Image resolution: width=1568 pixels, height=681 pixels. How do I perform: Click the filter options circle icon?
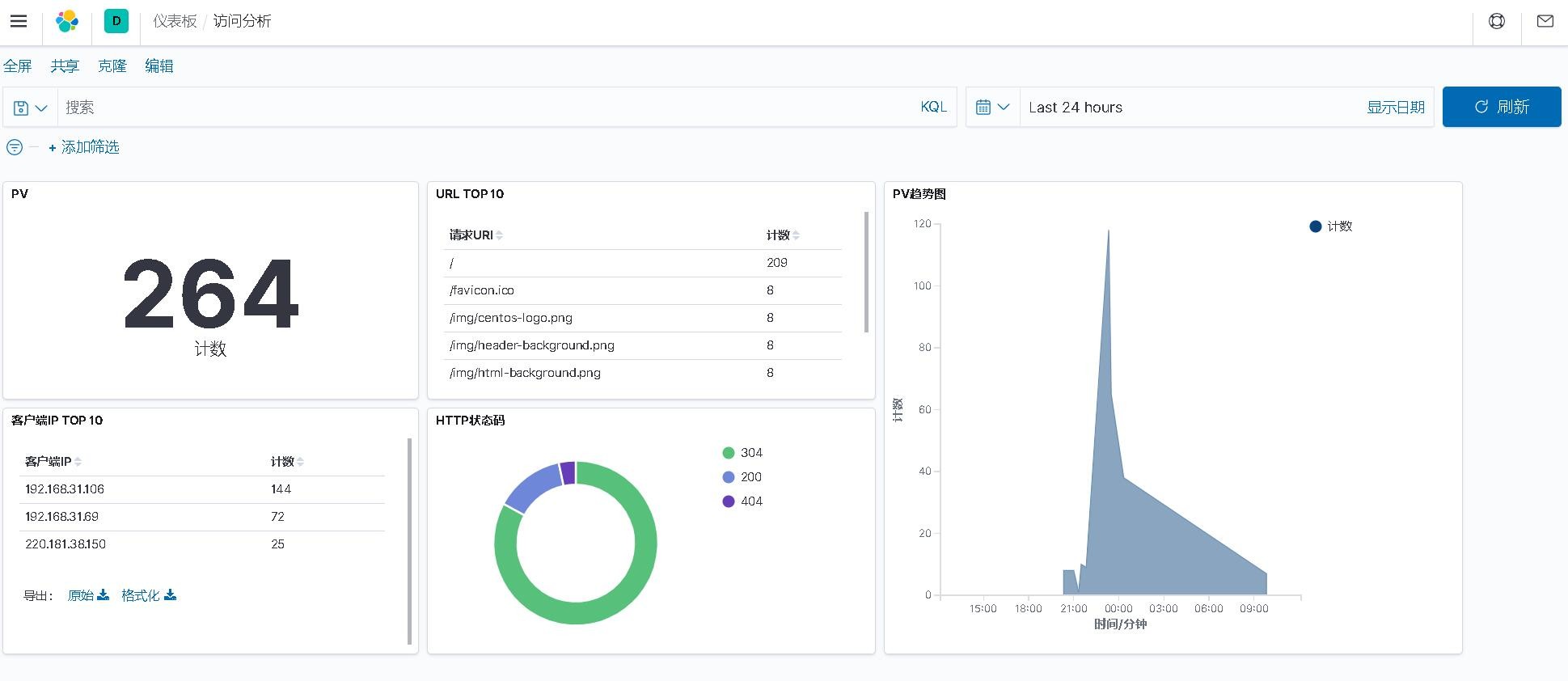(x=15, y=147)
